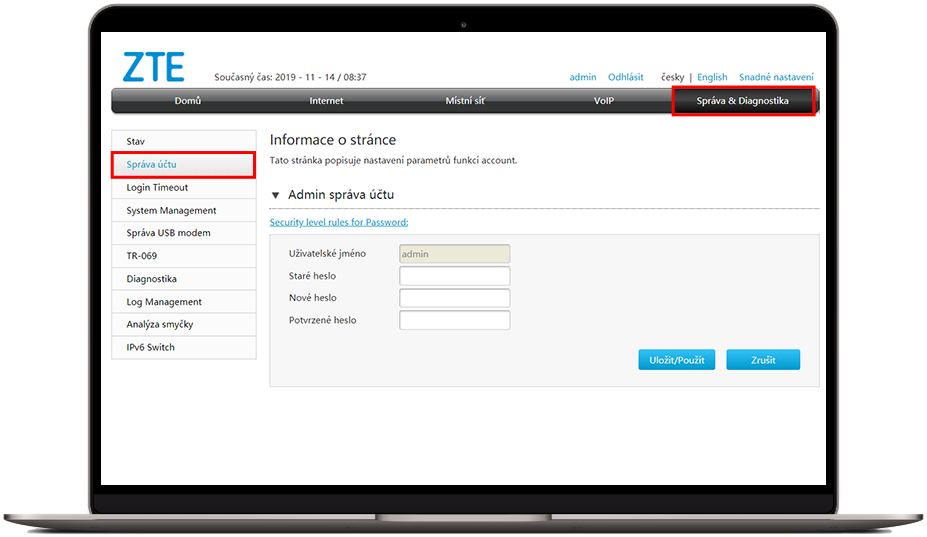Open the Internet tab
Viewport: 927px width, 537px height.
coord(326,101)
